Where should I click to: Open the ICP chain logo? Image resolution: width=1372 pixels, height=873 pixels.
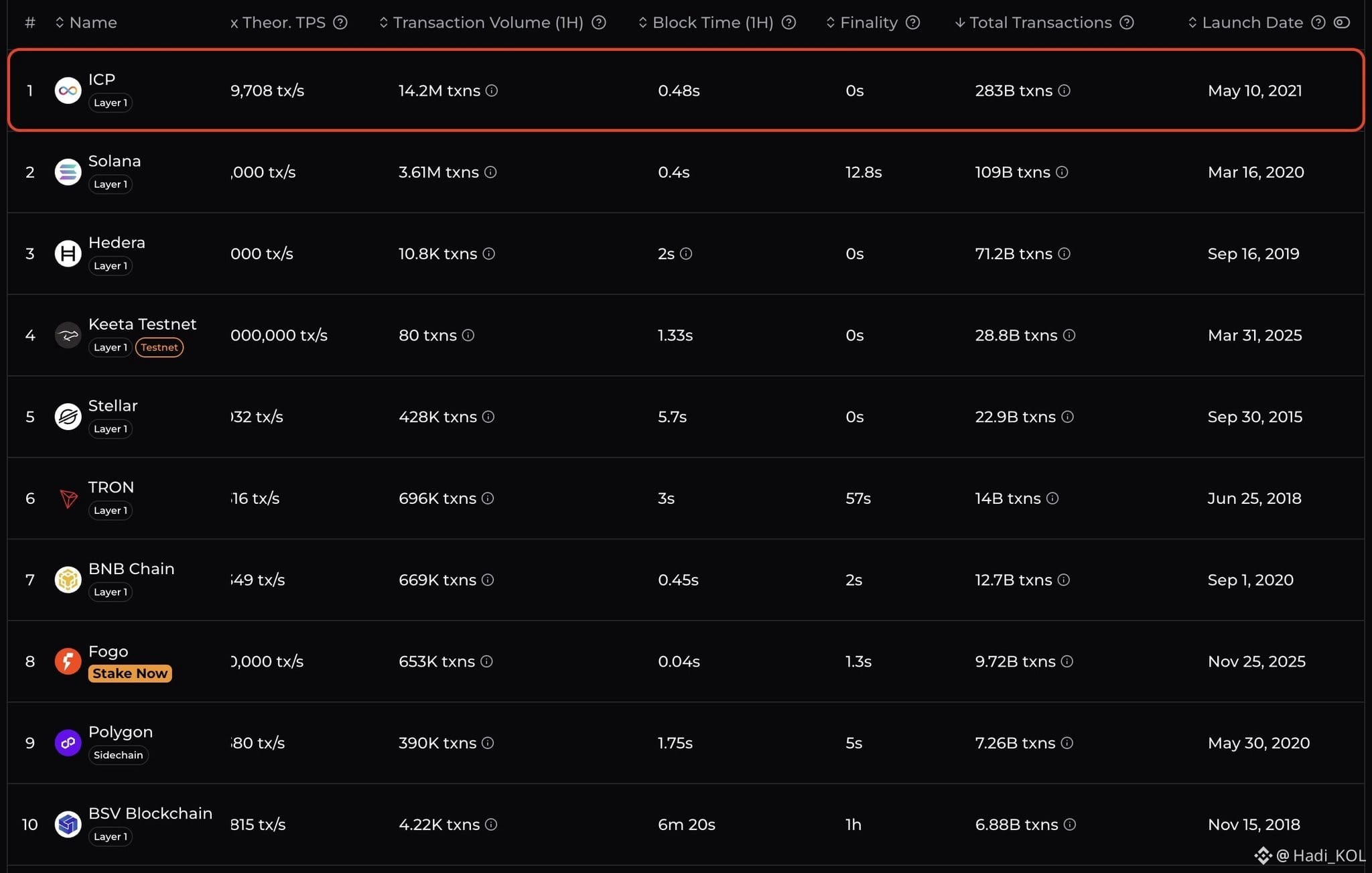pyautogui.click(x=68, y=90)
